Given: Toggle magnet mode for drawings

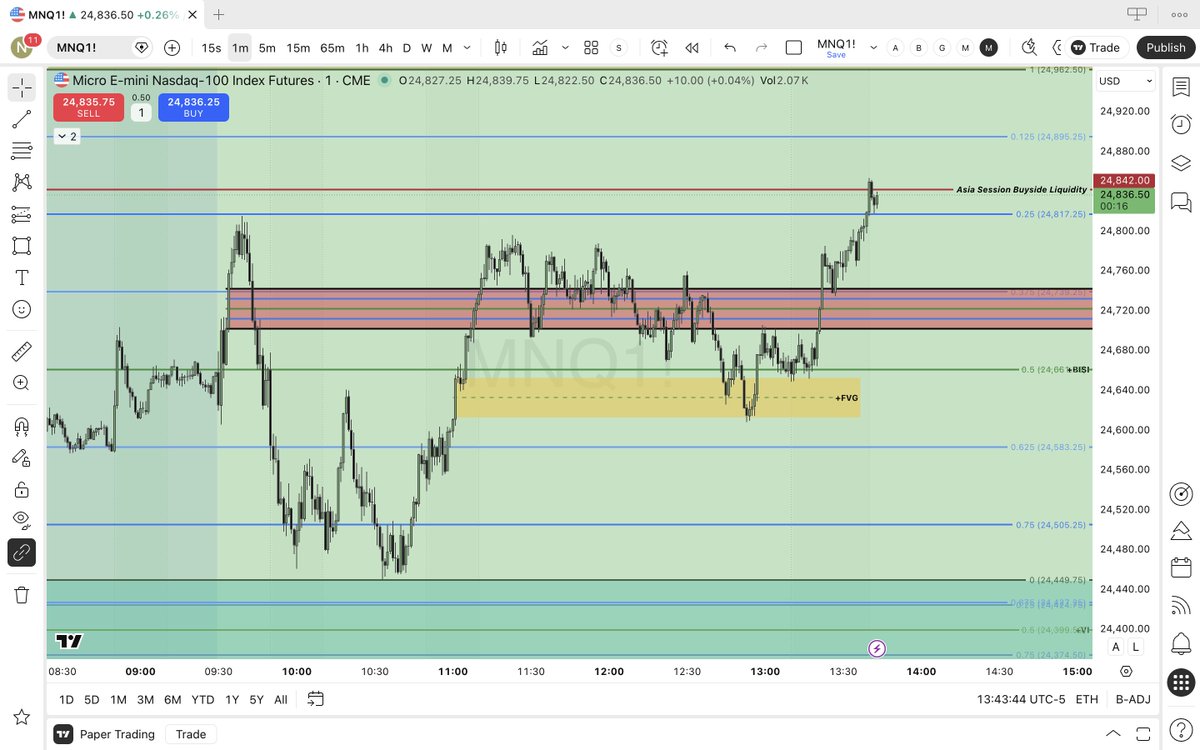Looking at the screenshot, I should coord(21,425).
